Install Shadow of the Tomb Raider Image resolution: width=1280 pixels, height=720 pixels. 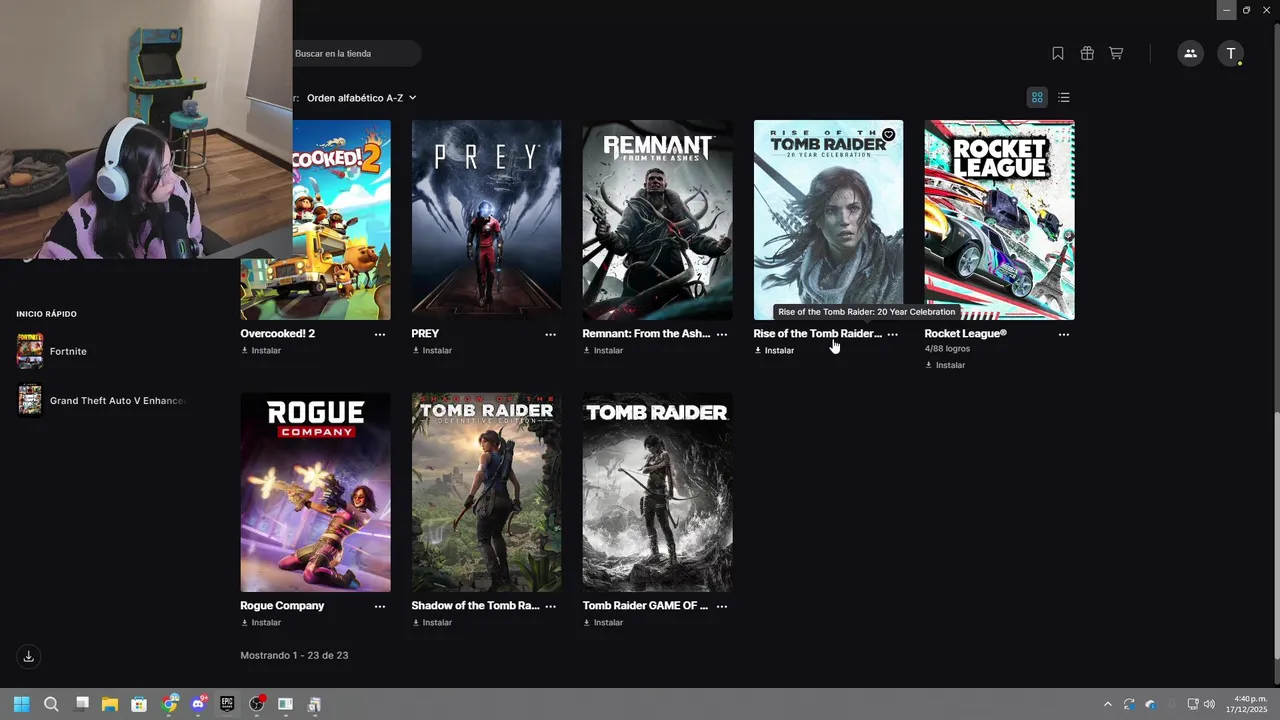[x=432, y=623]
